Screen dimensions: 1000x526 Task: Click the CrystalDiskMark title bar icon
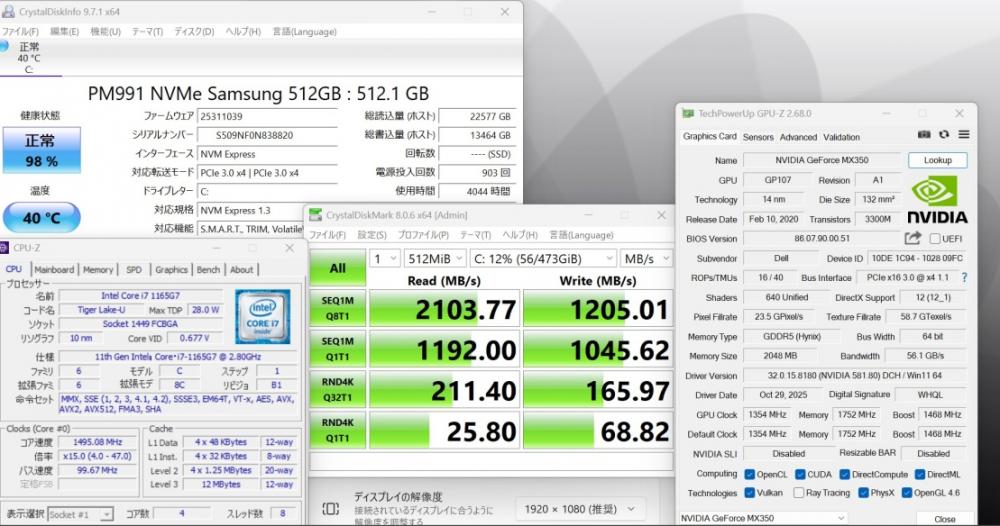coord(315,215)
